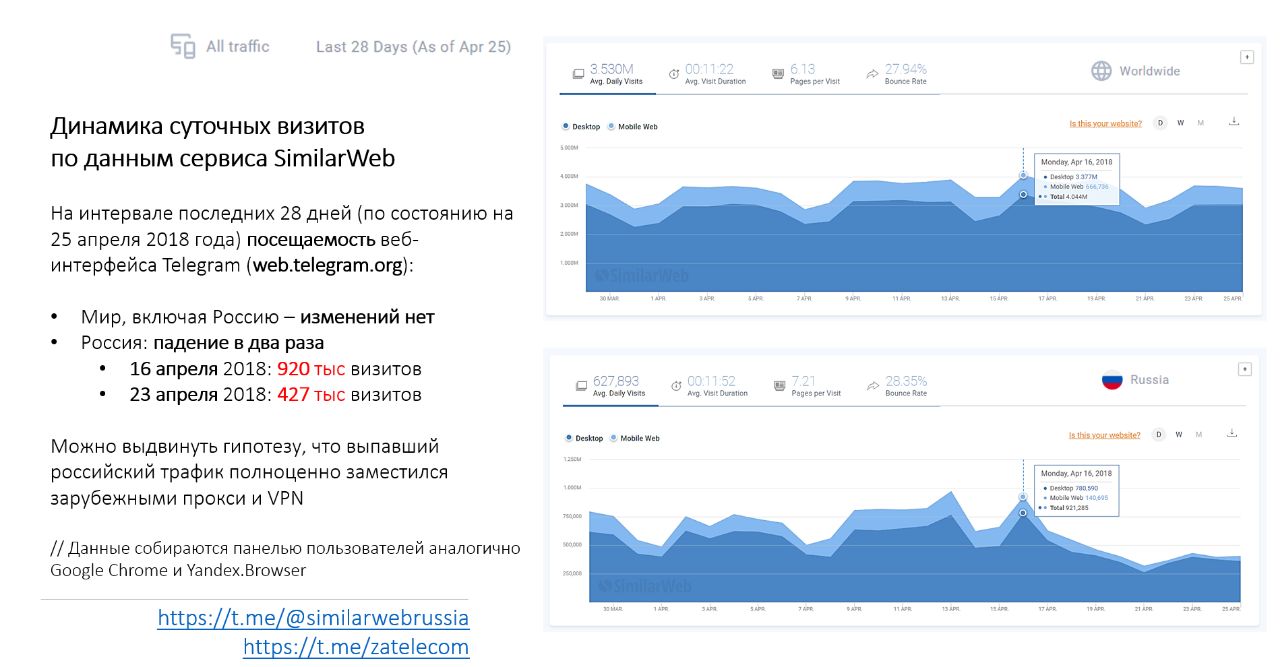Select daily (D) granularity in the Worldwide chart
Screen dimensions: 1280x667
[1161, 123]
